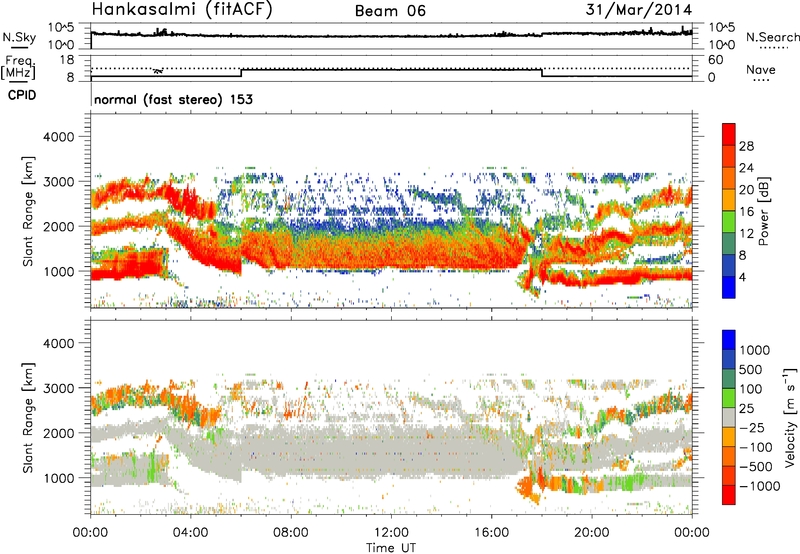Viewport: 800px width, 554px height.
Task: Click the 'N.Sky' legend label
Action: [x=19, y=37]
